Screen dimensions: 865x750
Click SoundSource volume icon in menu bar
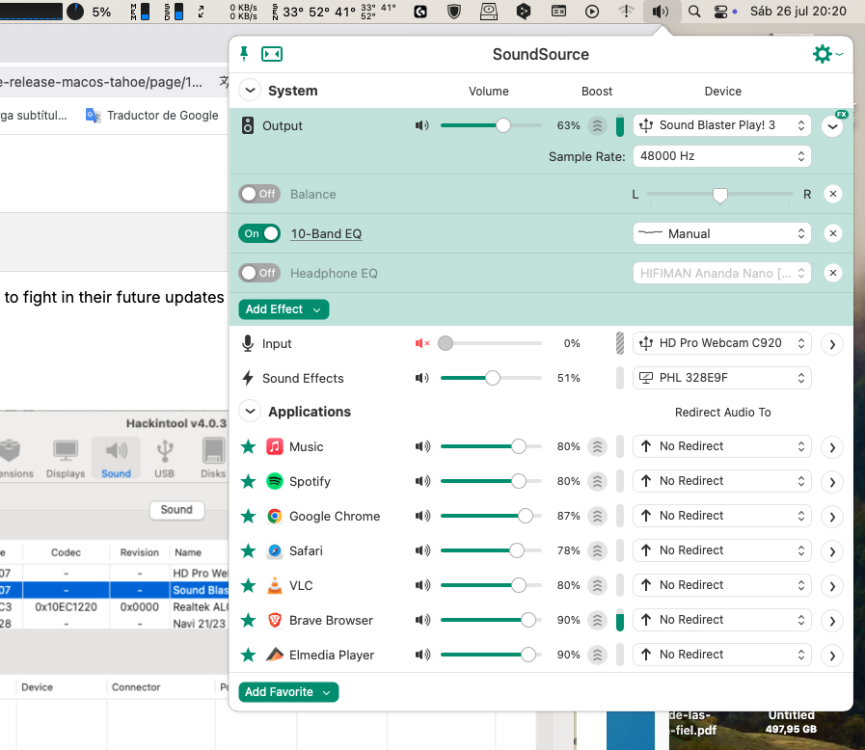[x=660, y=12]
